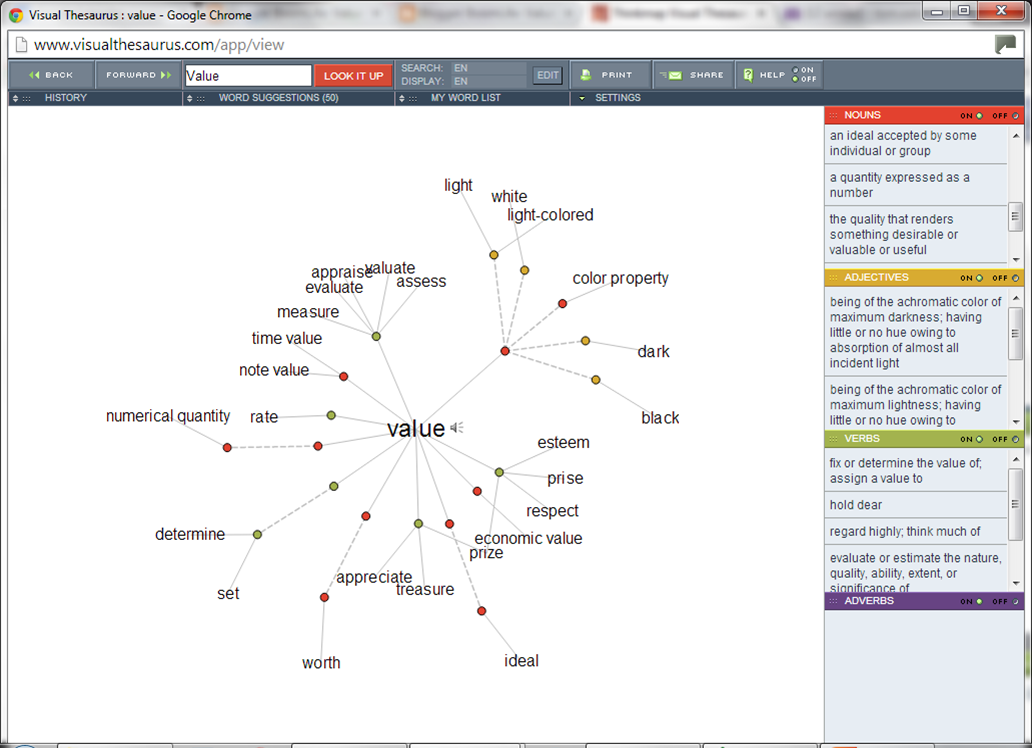Expand the Word Suggestions (50) panel

point(190,98)
